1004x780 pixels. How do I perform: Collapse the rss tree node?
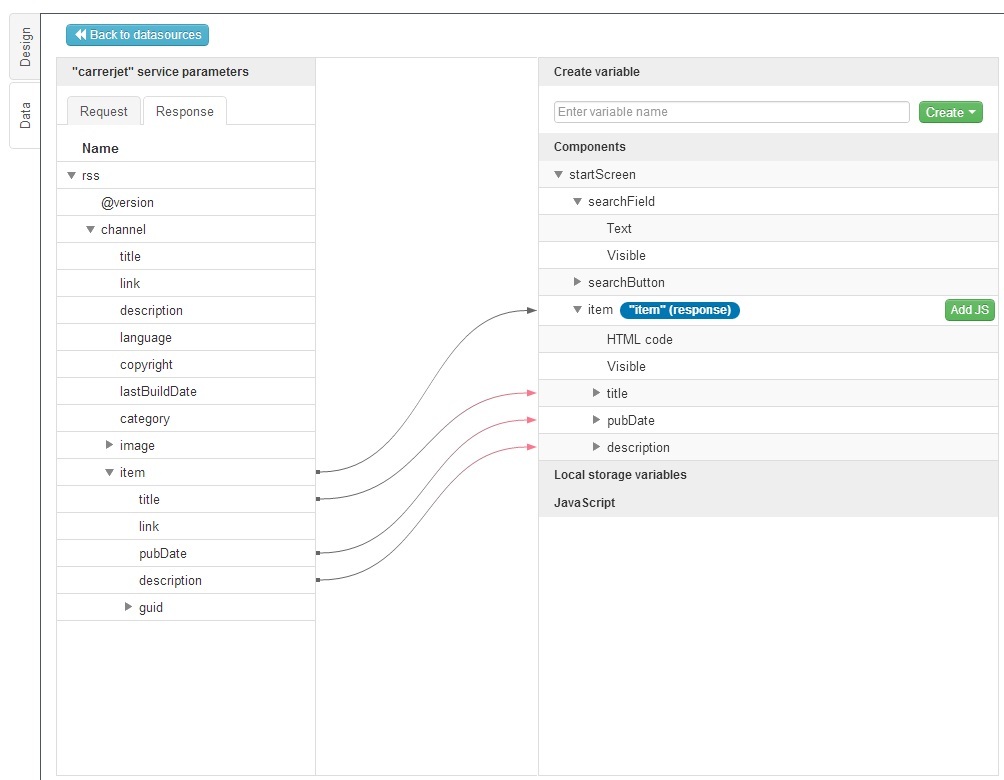click(x=71, y=175)
